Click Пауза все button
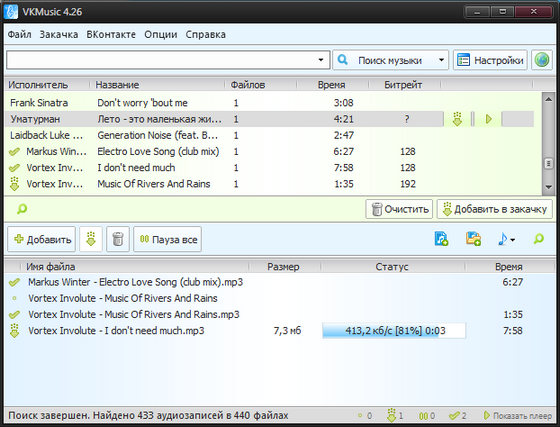Screen dimensions: 560x427 tap(168, 239)
